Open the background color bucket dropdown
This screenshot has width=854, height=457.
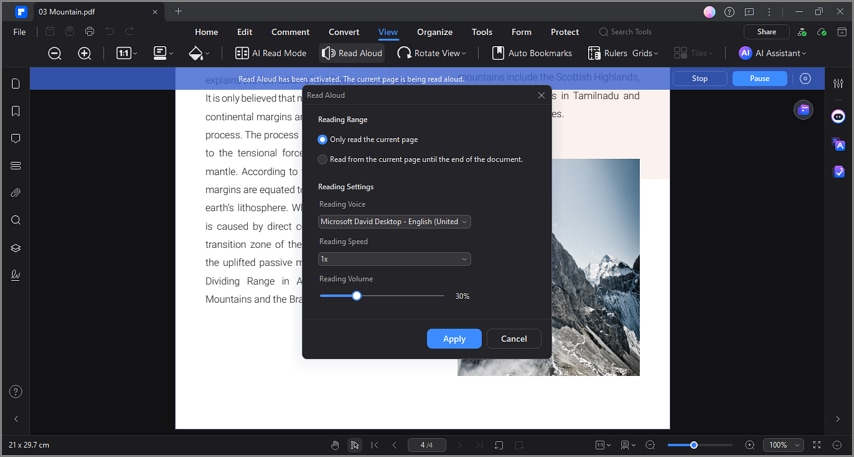pos(199,53)
